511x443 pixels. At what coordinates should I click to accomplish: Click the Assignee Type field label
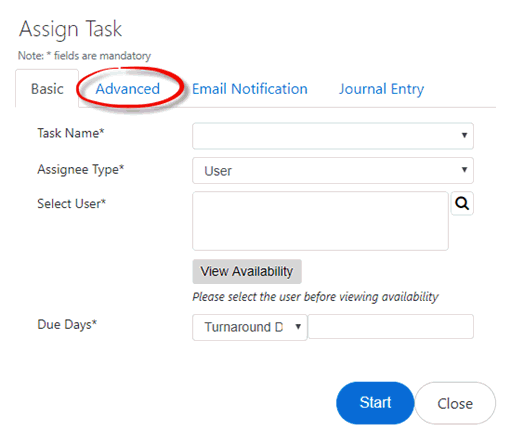81,169
